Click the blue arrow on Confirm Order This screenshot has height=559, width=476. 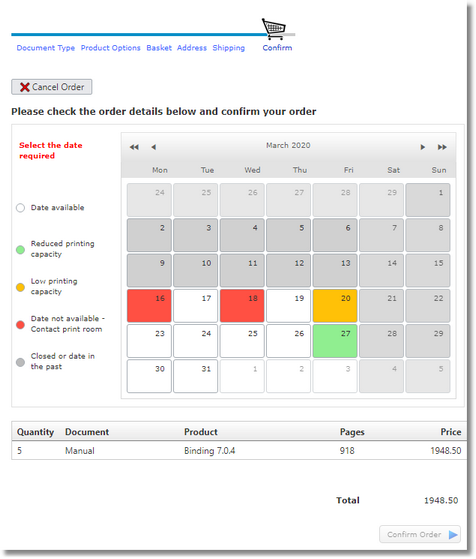[453, 535]
